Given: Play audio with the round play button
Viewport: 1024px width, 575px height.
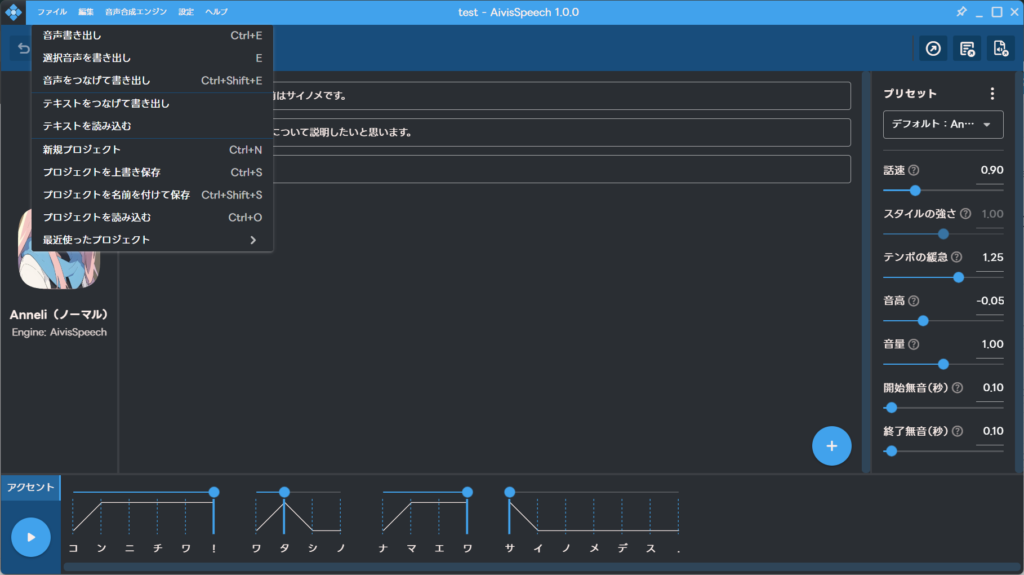Looking at the screenshot, I should pyautogui.click(x=31, y=537).
